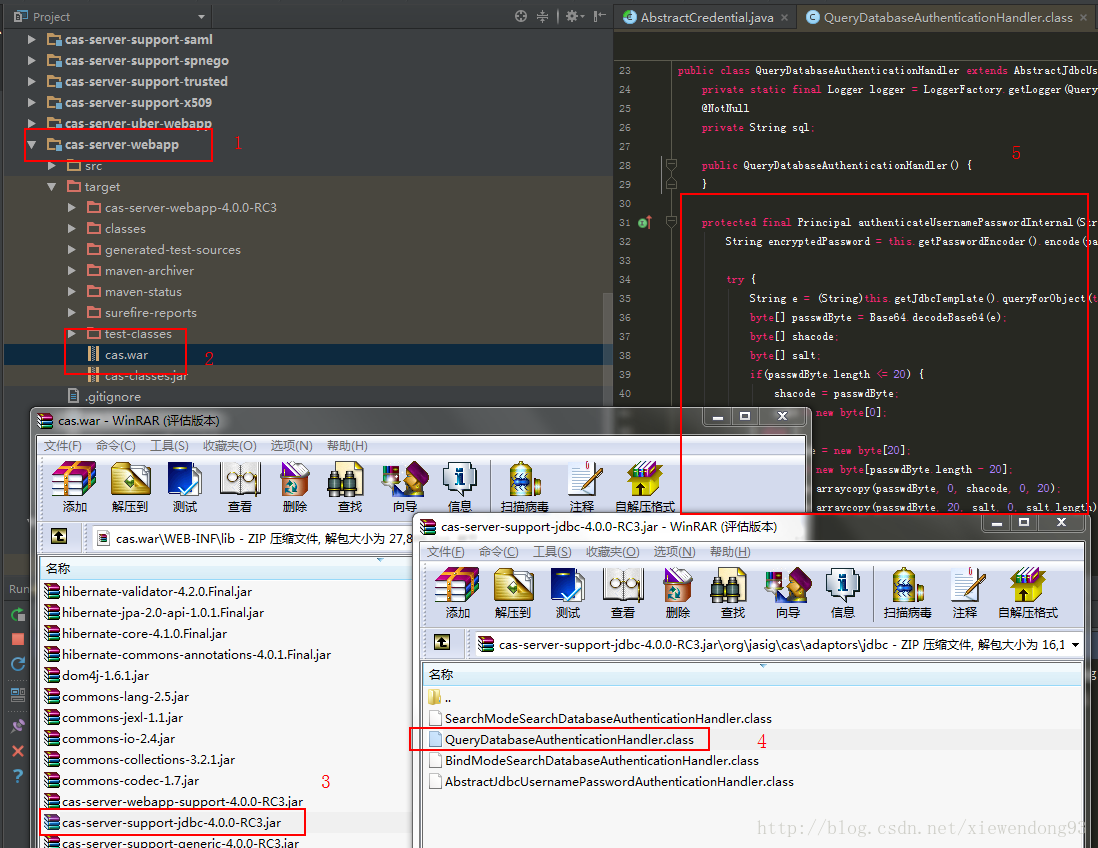Image resolution: width=1098 pixels, height=848 pixels.
Task: Click collapse-all icon in Project panel header
Action: (543, 16)
